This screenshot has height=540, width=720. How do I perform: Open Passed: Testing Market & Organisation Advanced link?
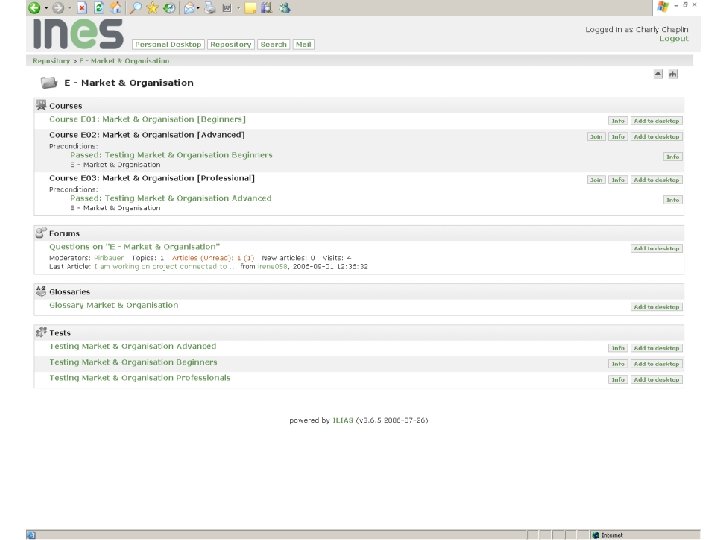pyautogui.click(x=171, y=198)
